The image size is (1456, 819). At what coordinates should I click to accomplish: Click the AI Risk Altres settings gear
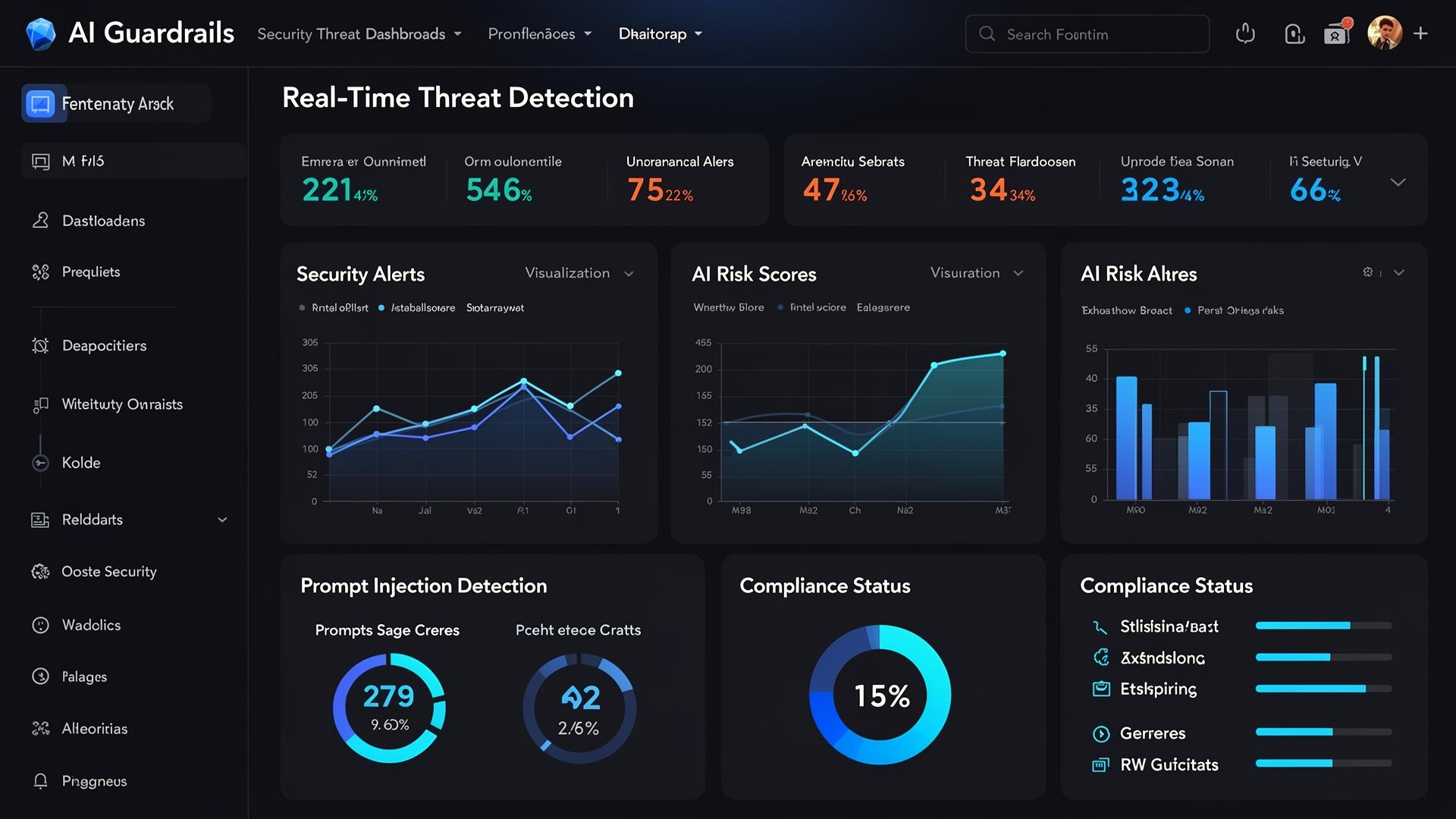1367,272
